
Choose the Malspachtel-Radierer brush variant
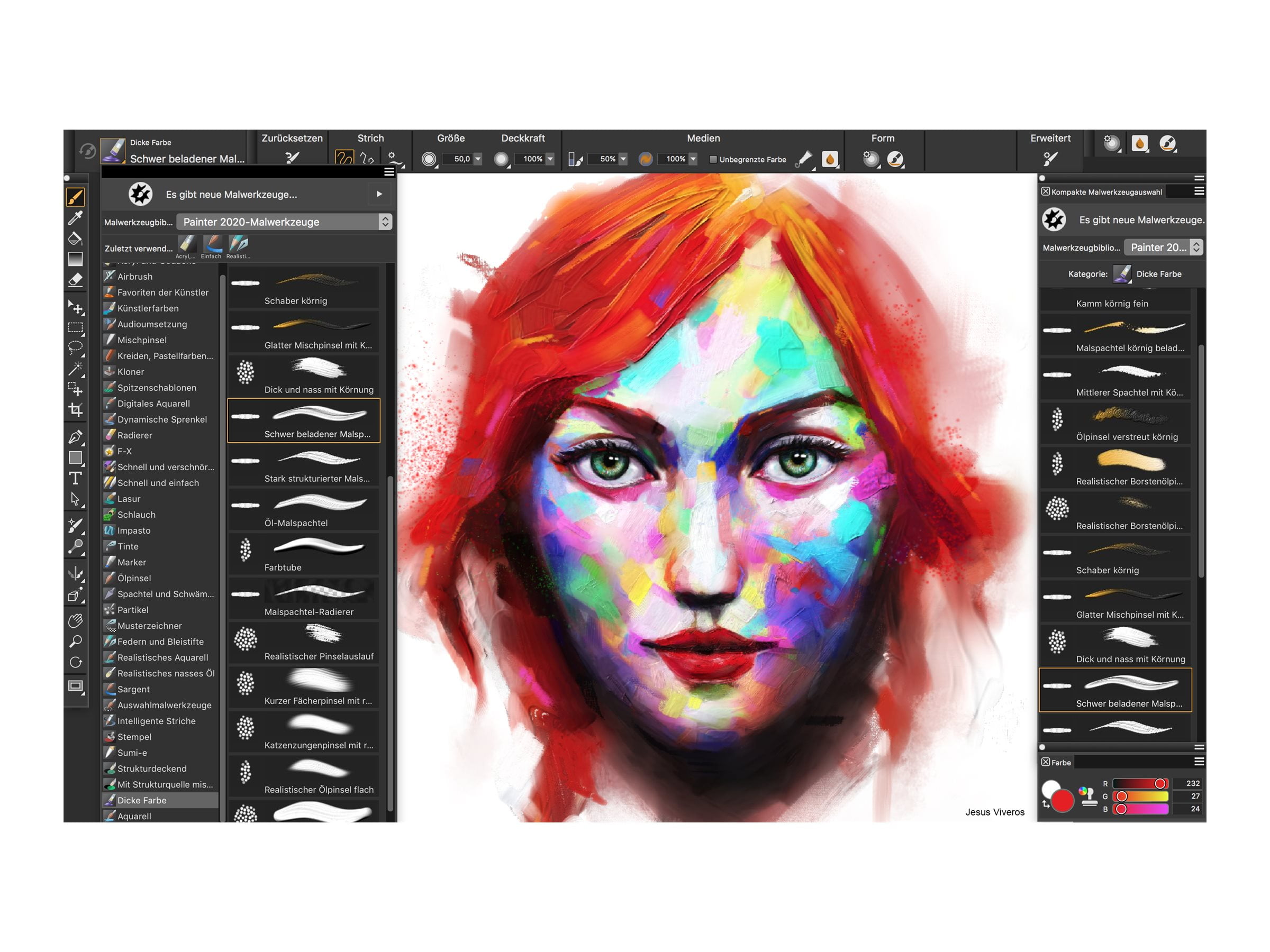coord(304,599)
